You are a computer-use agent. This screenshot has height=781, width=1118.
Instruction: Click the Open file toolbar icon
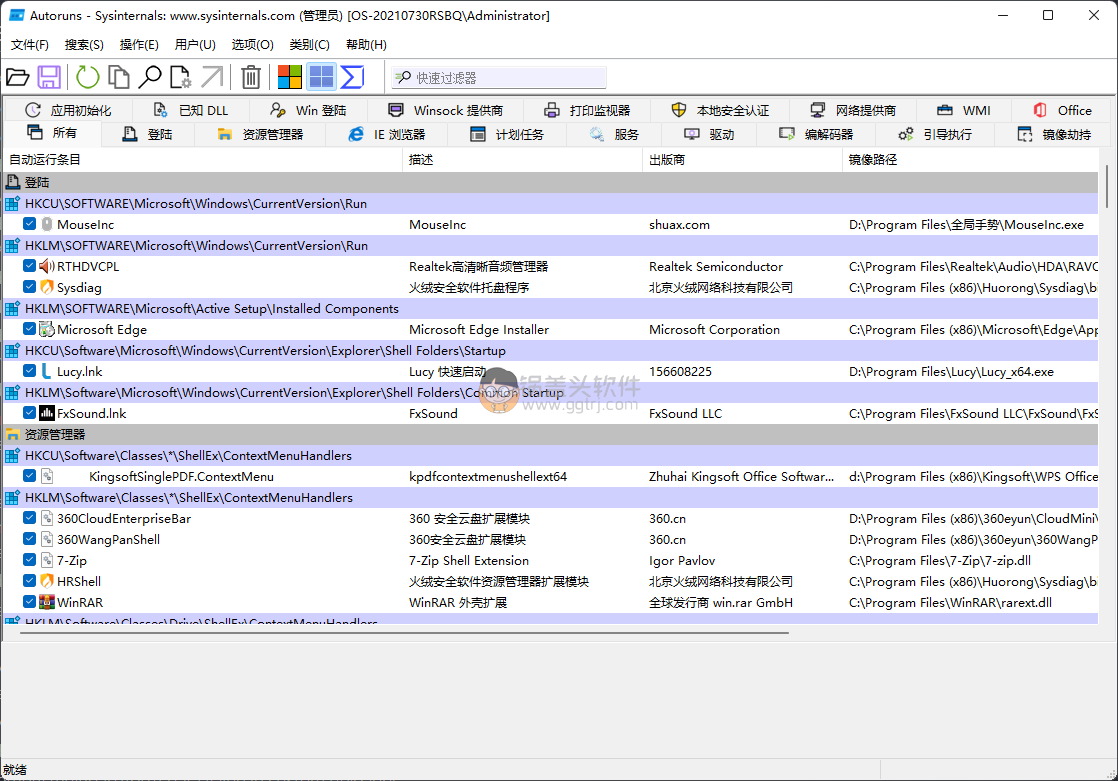[17, 77]
